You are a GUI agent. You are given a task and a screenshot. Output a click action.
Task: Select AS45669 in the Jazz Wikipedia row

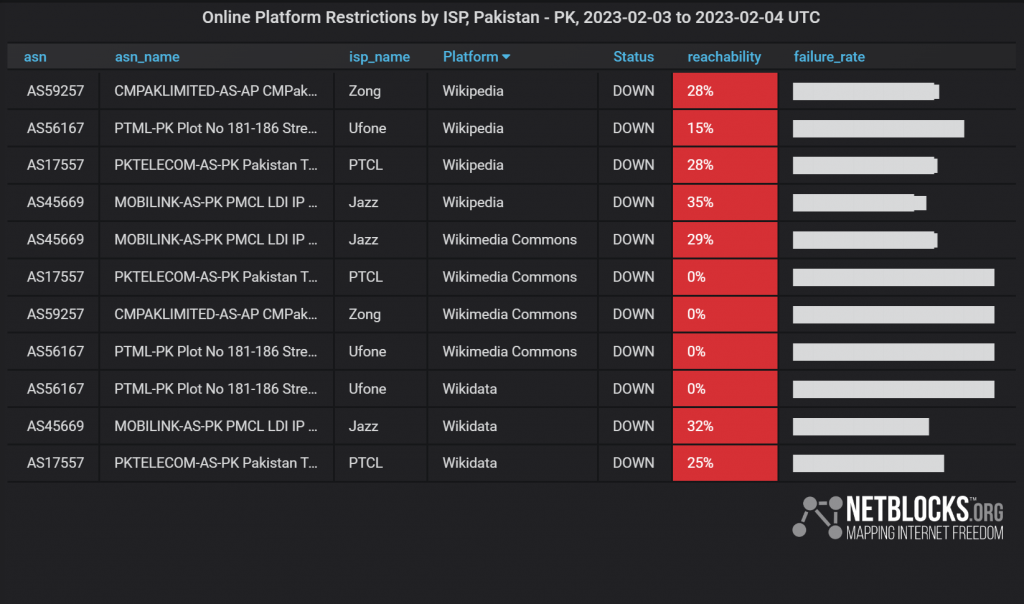tap(56, 202)
